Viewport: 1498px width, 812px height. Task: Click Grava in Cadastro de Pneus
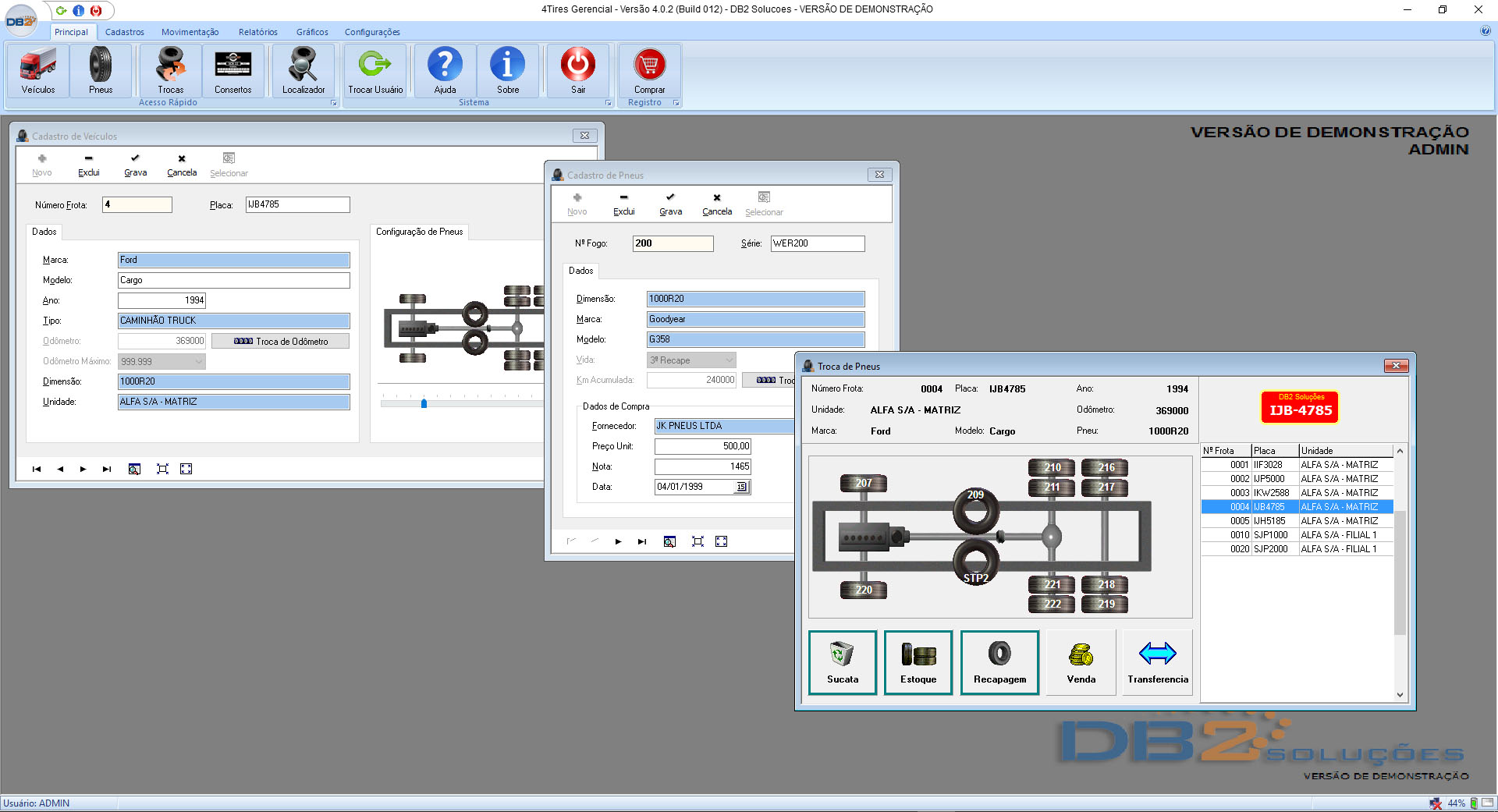670,204
